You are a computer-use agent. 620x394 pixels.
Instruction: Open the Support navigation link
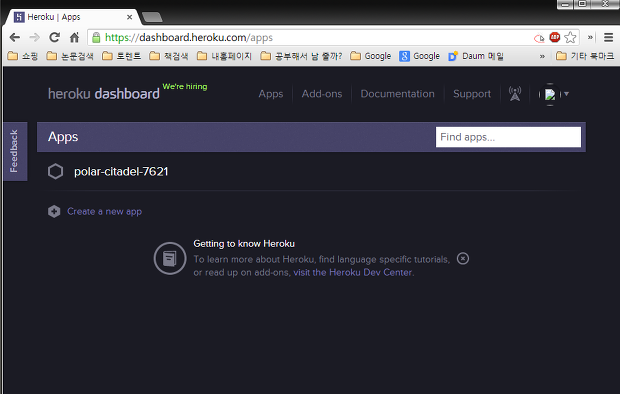tap(472, 94)
